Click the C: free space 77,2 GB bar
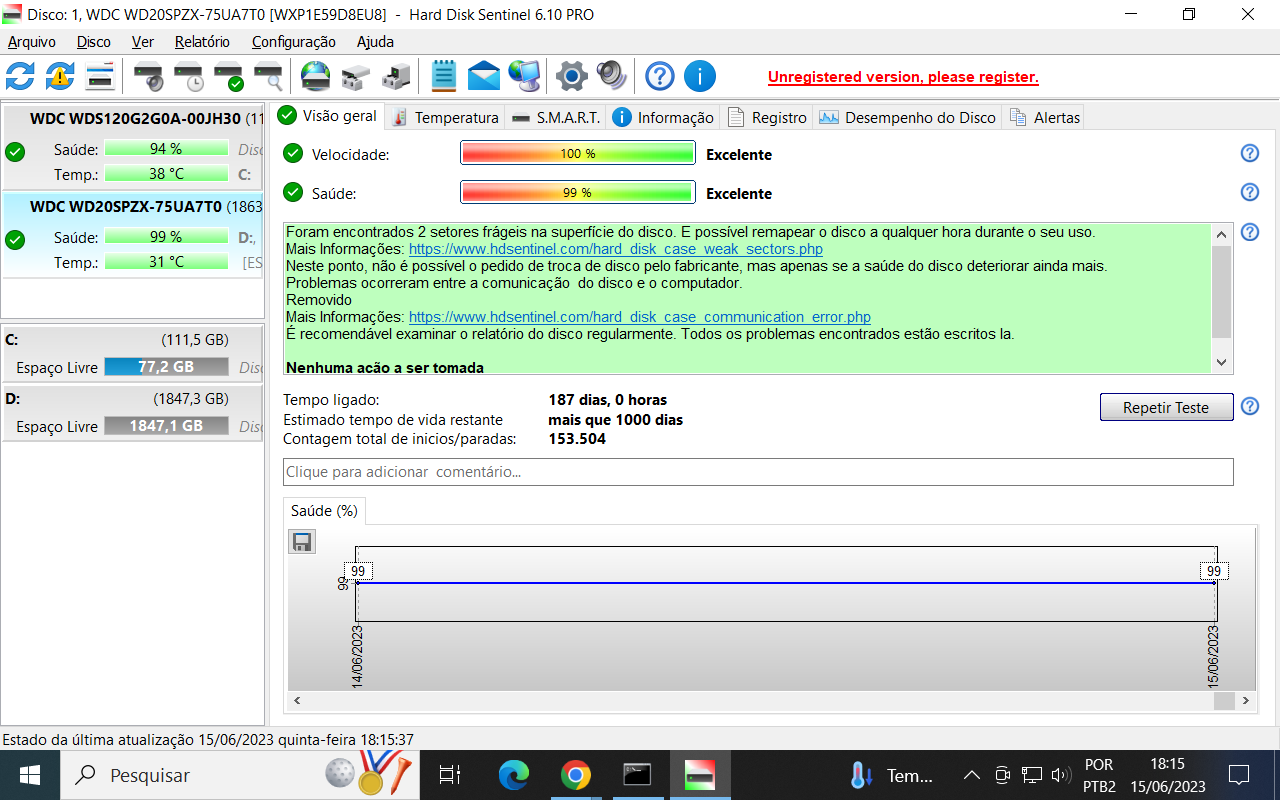This screenshot has height=800, width=1280. pyautogui.click(x=166, y=367)
